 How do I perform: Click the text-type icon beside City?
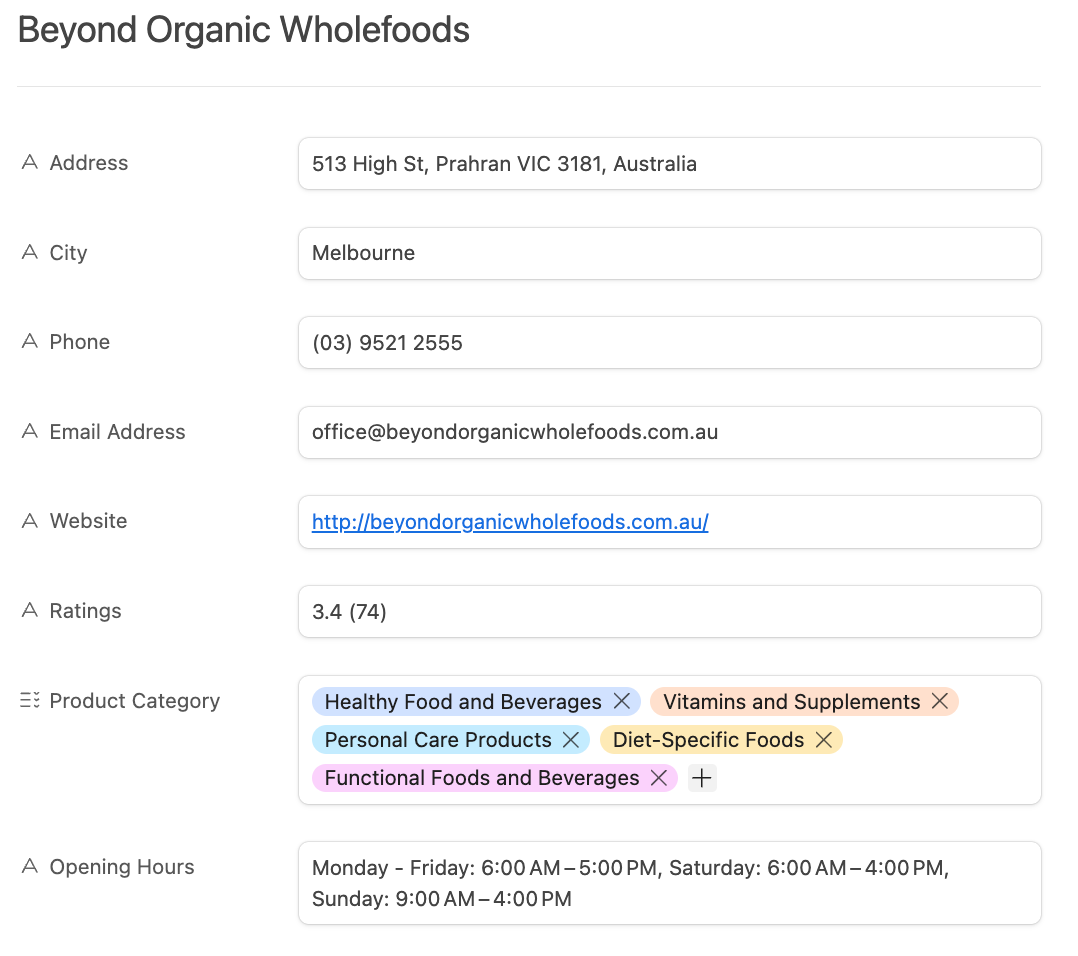[30, 252]
